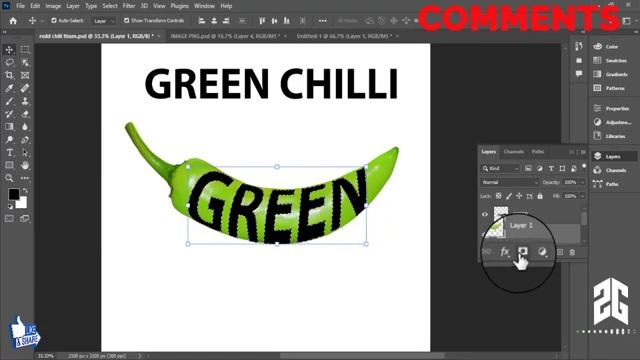The height and width of the screenshot is (360, 640).
Task: Open layer filter Kind dropdown
Action: pyautogui.click(x=500, y=168)
